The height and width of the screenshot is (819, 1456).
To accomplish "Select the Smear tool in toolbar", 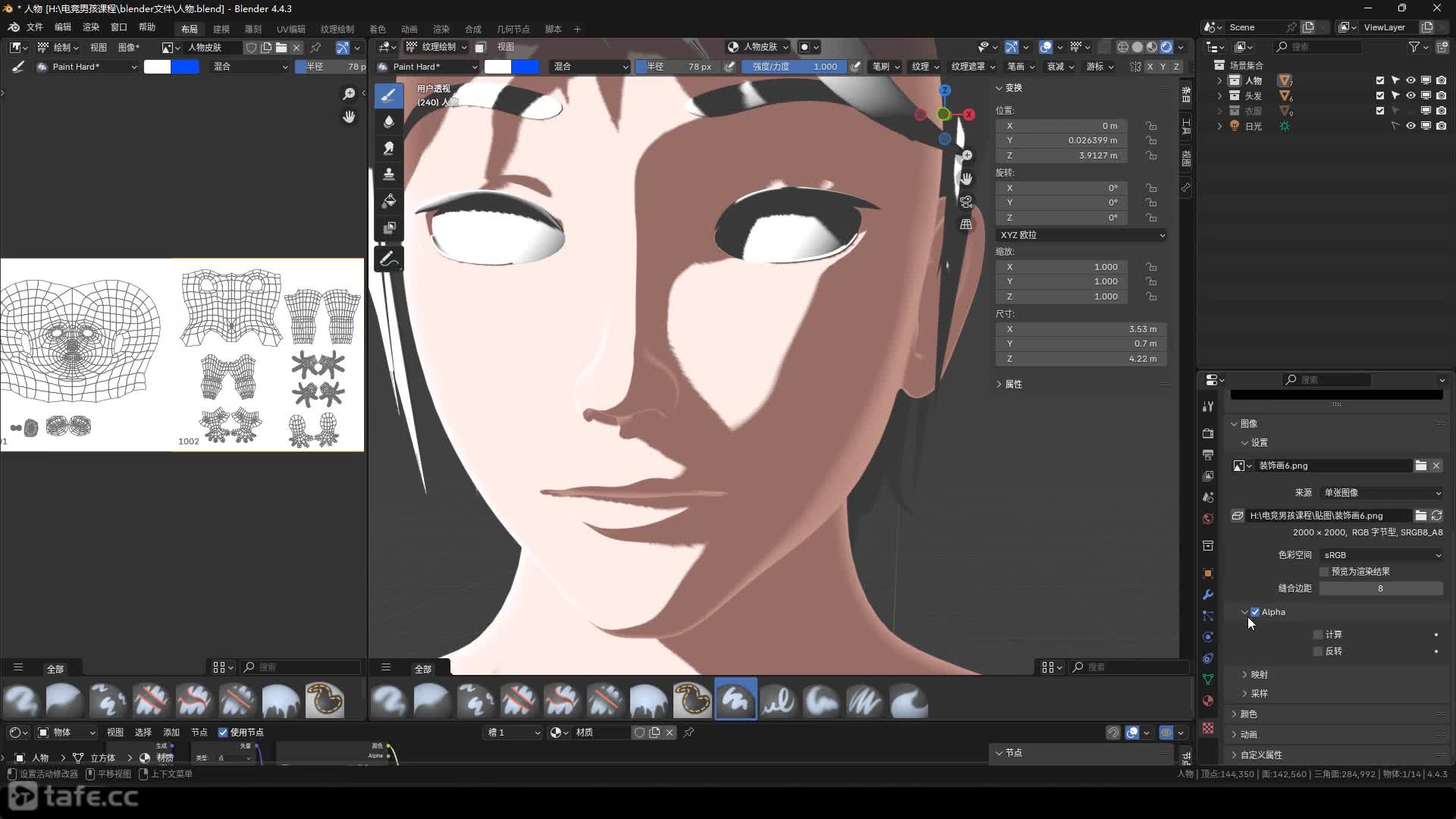I will click(x=388, y=148).
